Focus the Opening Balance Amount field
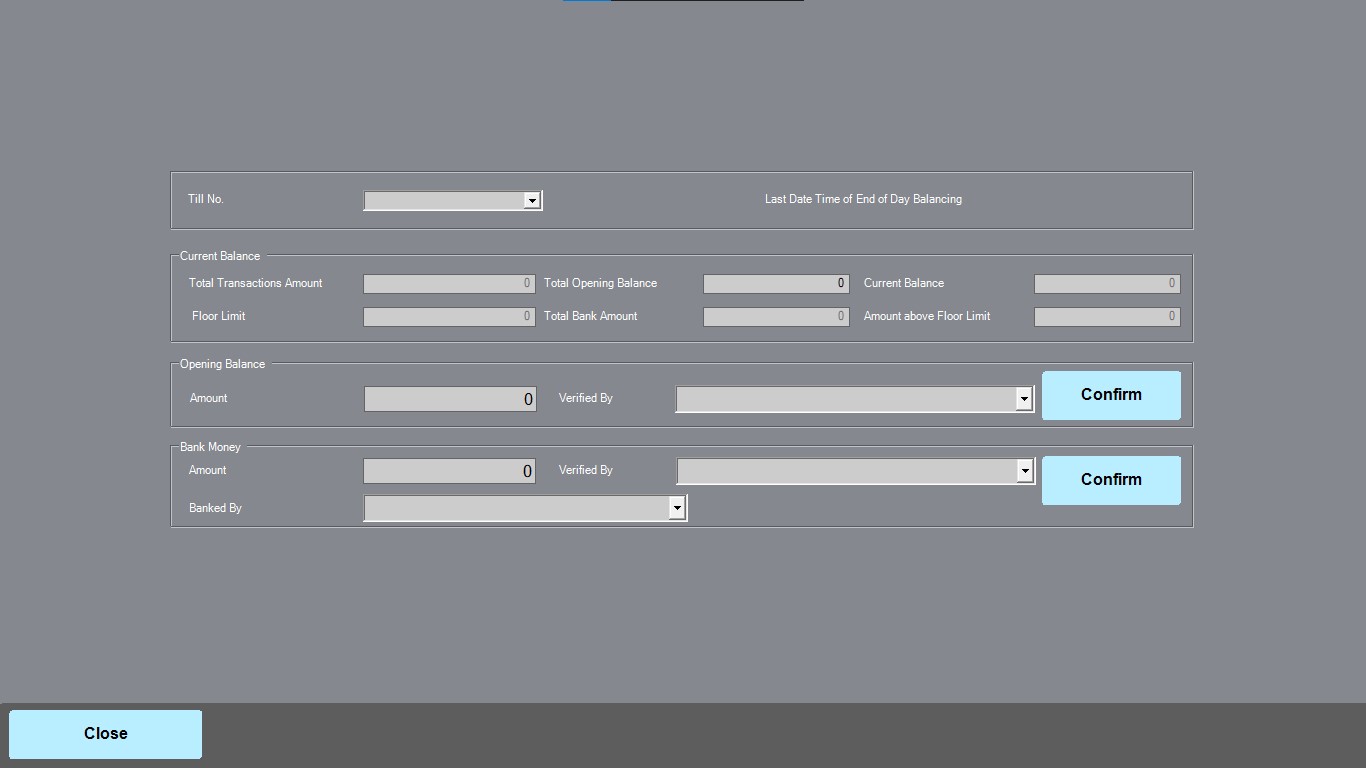 tap(449, 399)
